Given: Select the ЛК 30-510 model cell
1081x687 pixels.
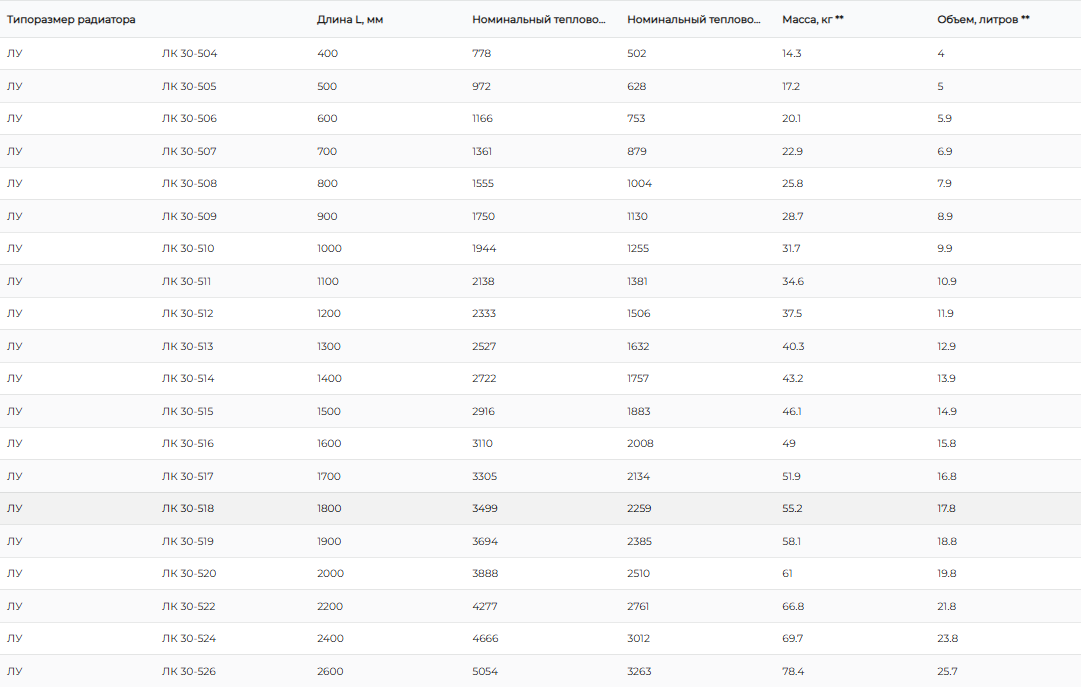Looking at the screenshot, I should (x=188, y=249).
